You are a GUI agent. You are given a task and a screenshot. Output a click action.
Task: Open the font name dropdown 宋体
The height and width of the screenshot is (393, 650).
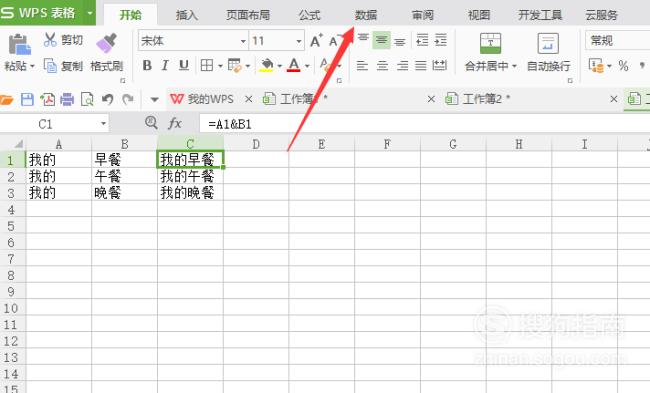tap(243, 41)
